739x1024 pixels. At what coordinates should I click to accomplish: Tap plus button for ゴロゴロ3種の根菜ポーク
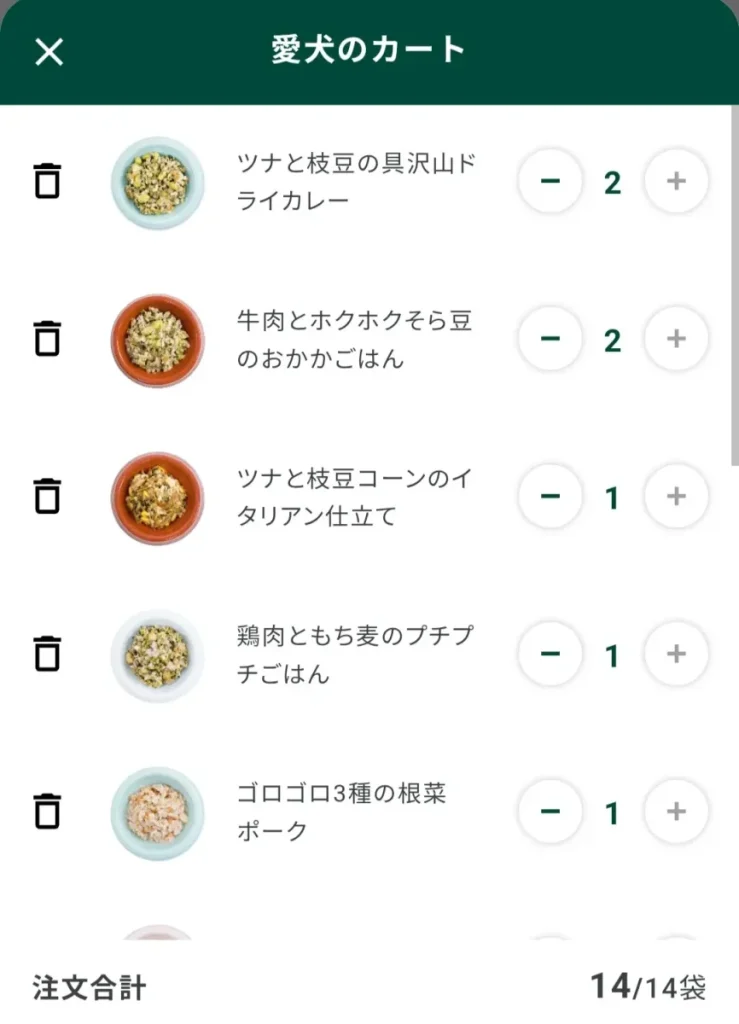pos(676,812)
